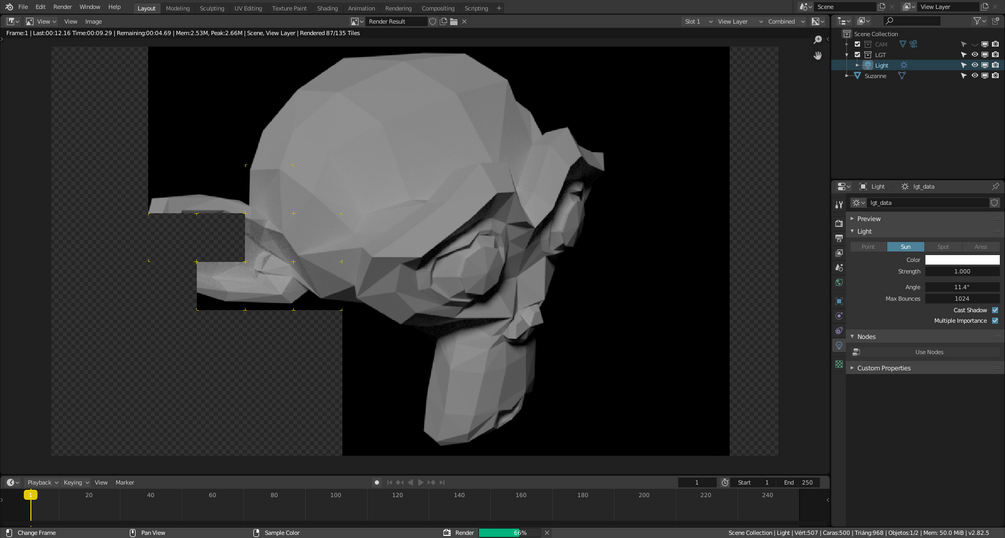Viewport: 1005px width, 538px height.
Task: Click open image folder icon
Action: point(454,21)
